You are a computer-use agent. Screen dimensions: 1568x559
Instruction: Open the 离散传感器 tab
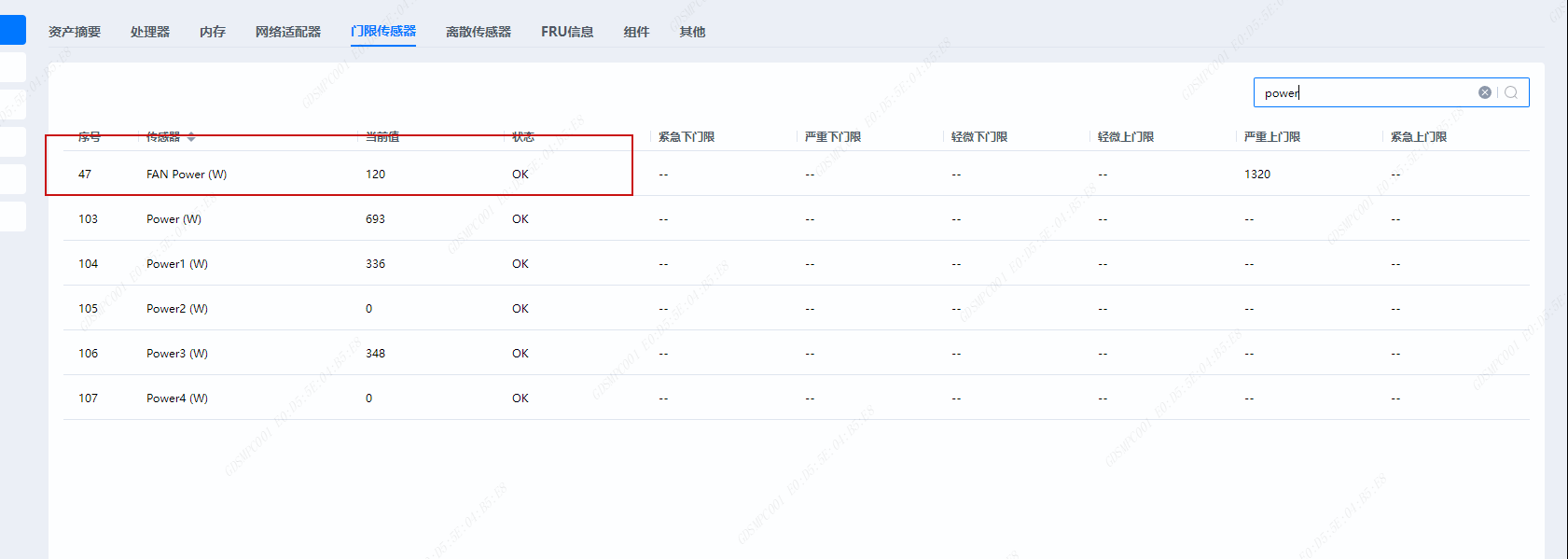[x=479, y=32]
